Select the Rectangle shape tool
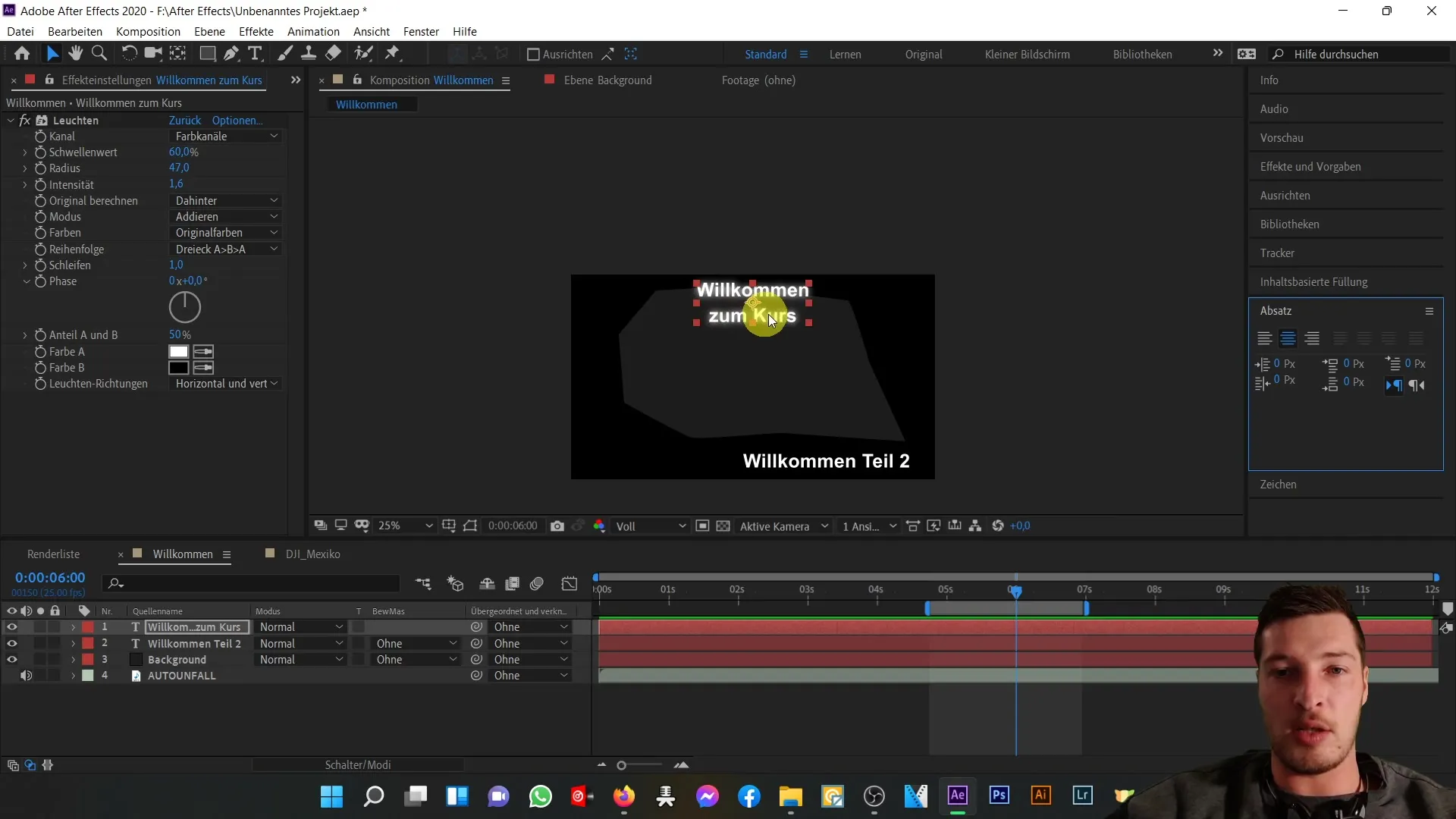This screenshot has width=1456, height=819. coord(207,54)
